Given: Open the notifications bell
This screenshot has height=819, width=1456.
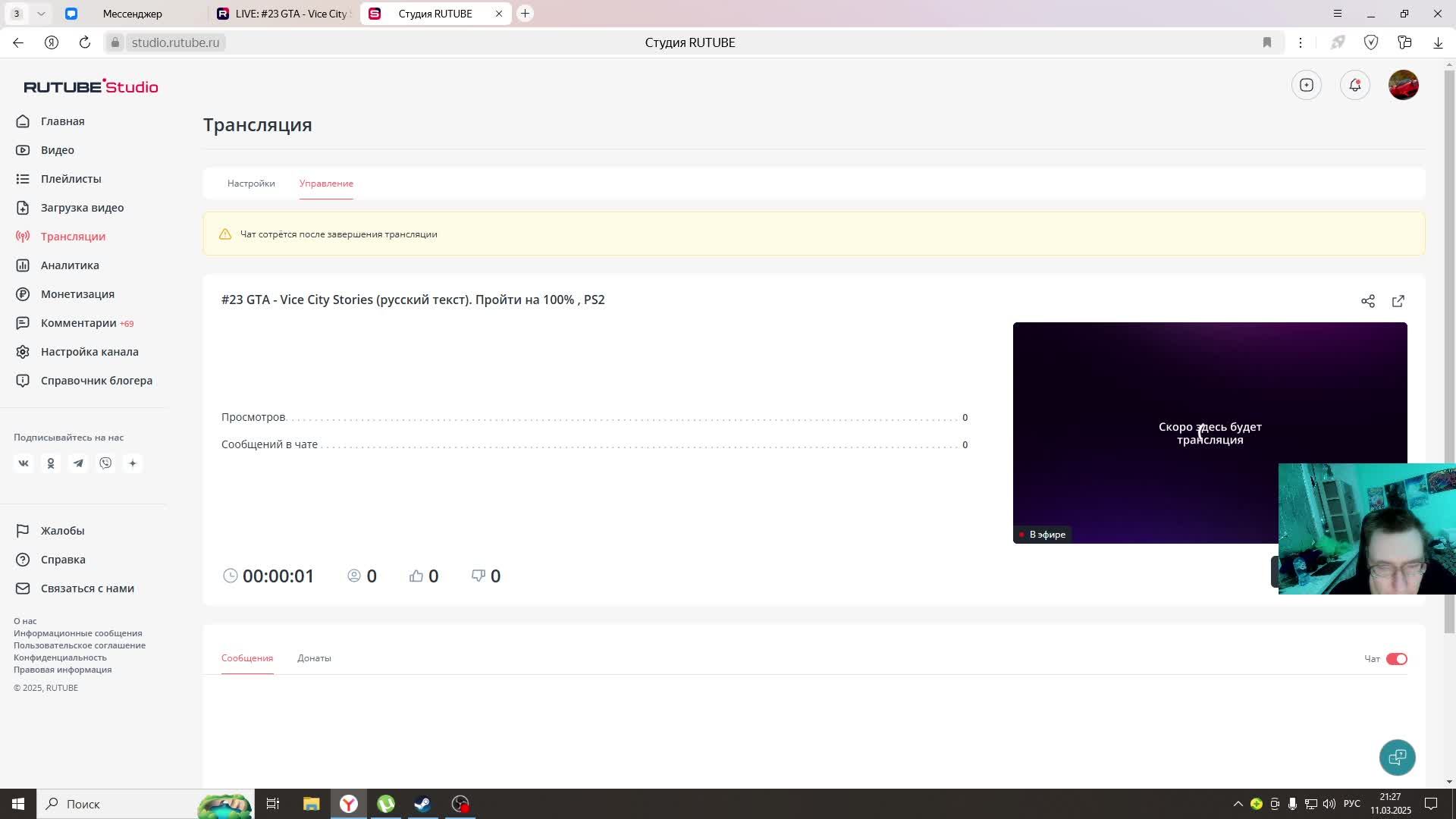Looking at the screenshot, I should [x=1354, y=85].
